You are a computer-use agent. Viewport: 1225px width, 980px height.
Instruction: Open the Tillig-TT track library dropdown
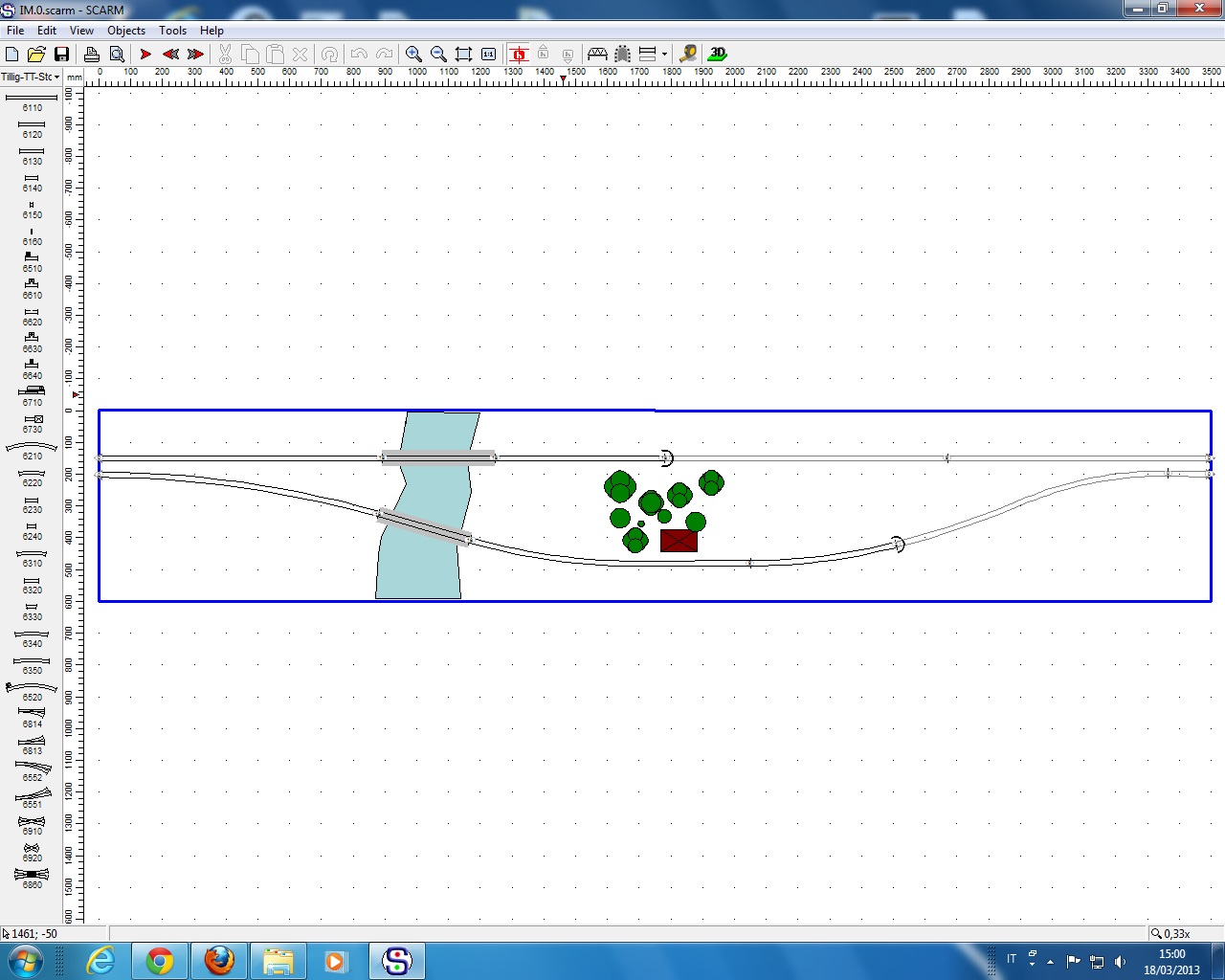point(31,77)
